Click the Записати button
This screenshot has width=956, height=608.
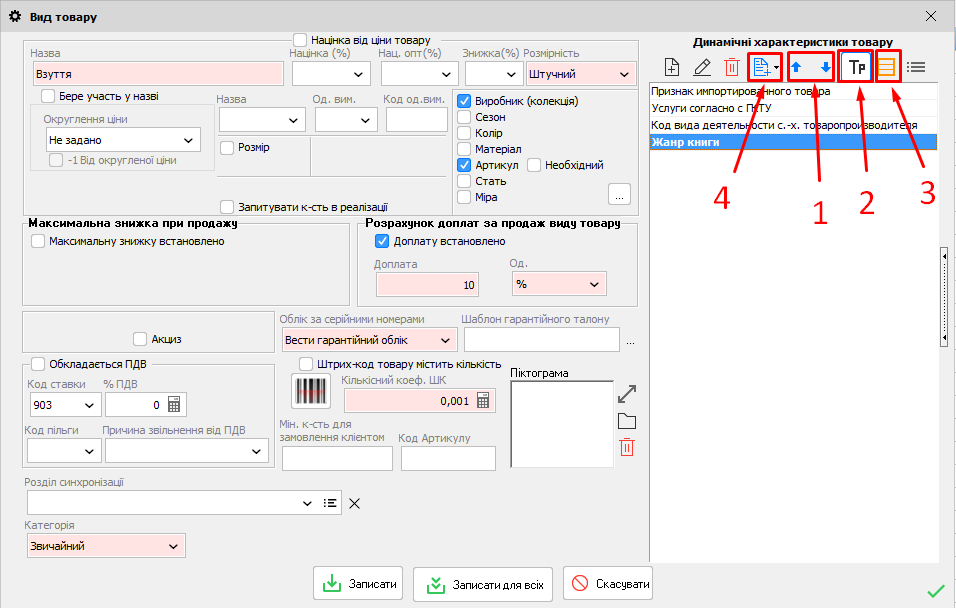pos(359,584)
